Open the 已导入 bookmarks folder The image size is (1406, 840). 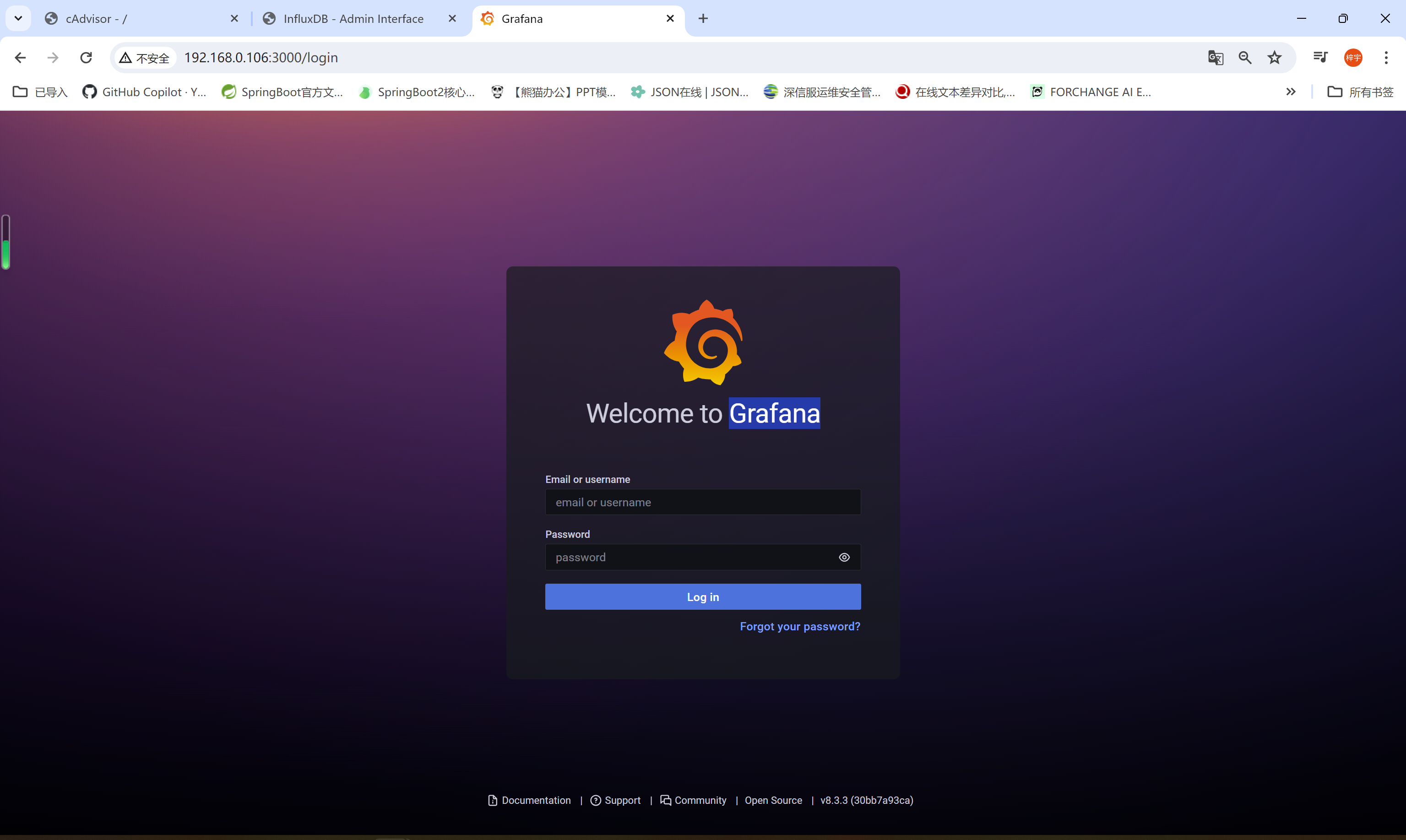click(x=40, y=92)
